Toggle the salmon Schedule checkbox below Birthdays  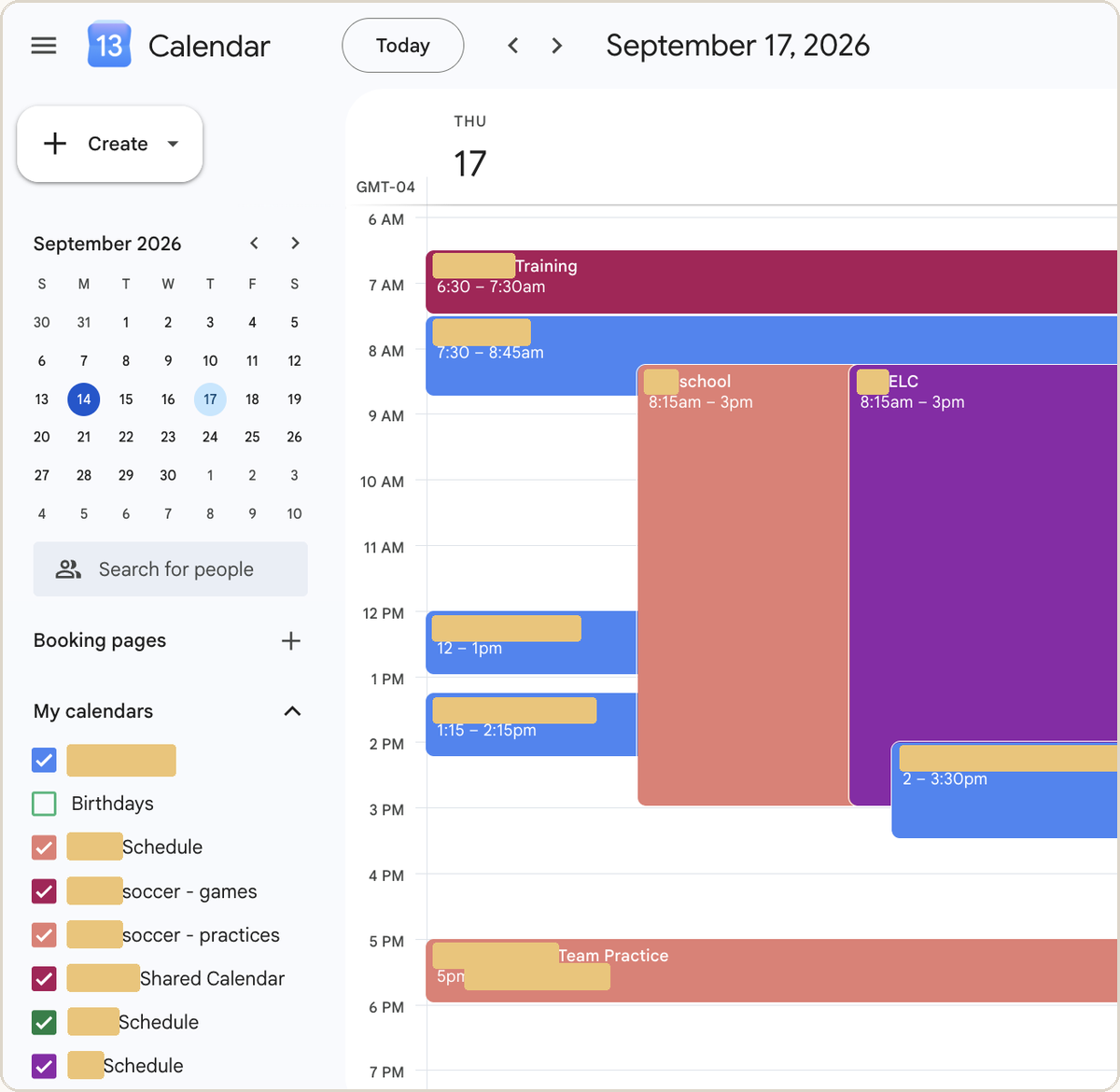pos(44,847)
